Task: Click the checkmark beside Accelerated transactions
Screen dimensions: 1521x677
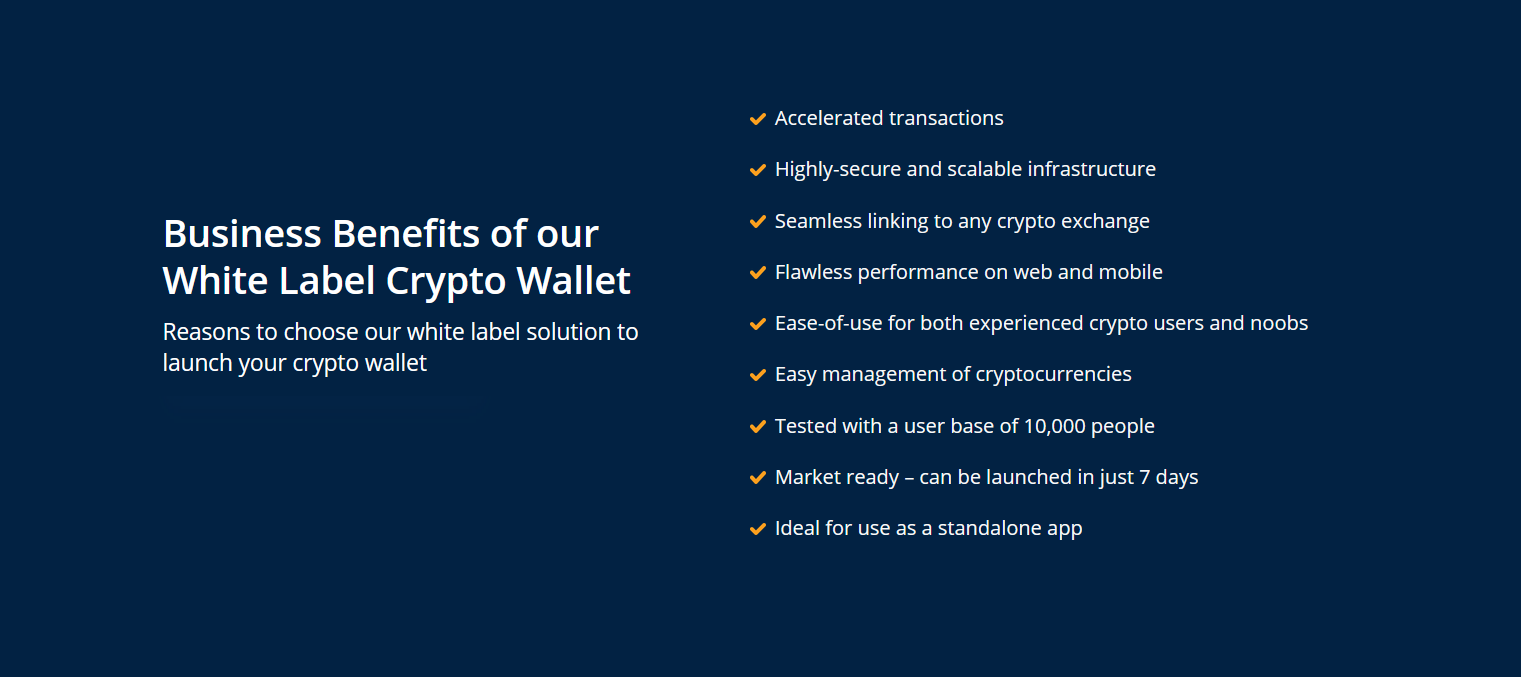Action: point(757,119)
